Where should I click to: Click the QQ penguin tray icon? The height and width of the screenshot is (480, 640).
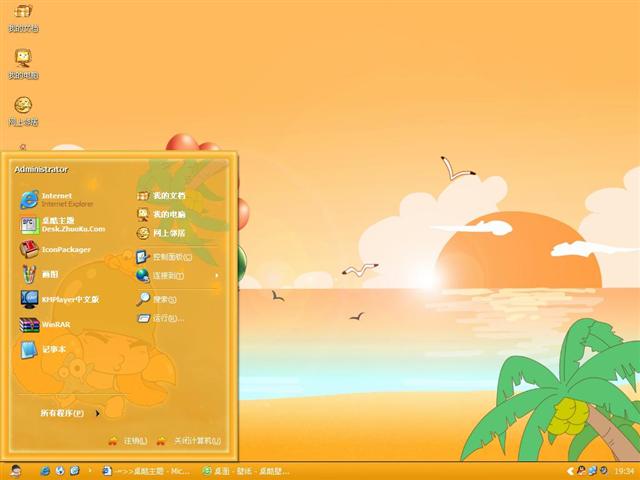click(582, 471)
